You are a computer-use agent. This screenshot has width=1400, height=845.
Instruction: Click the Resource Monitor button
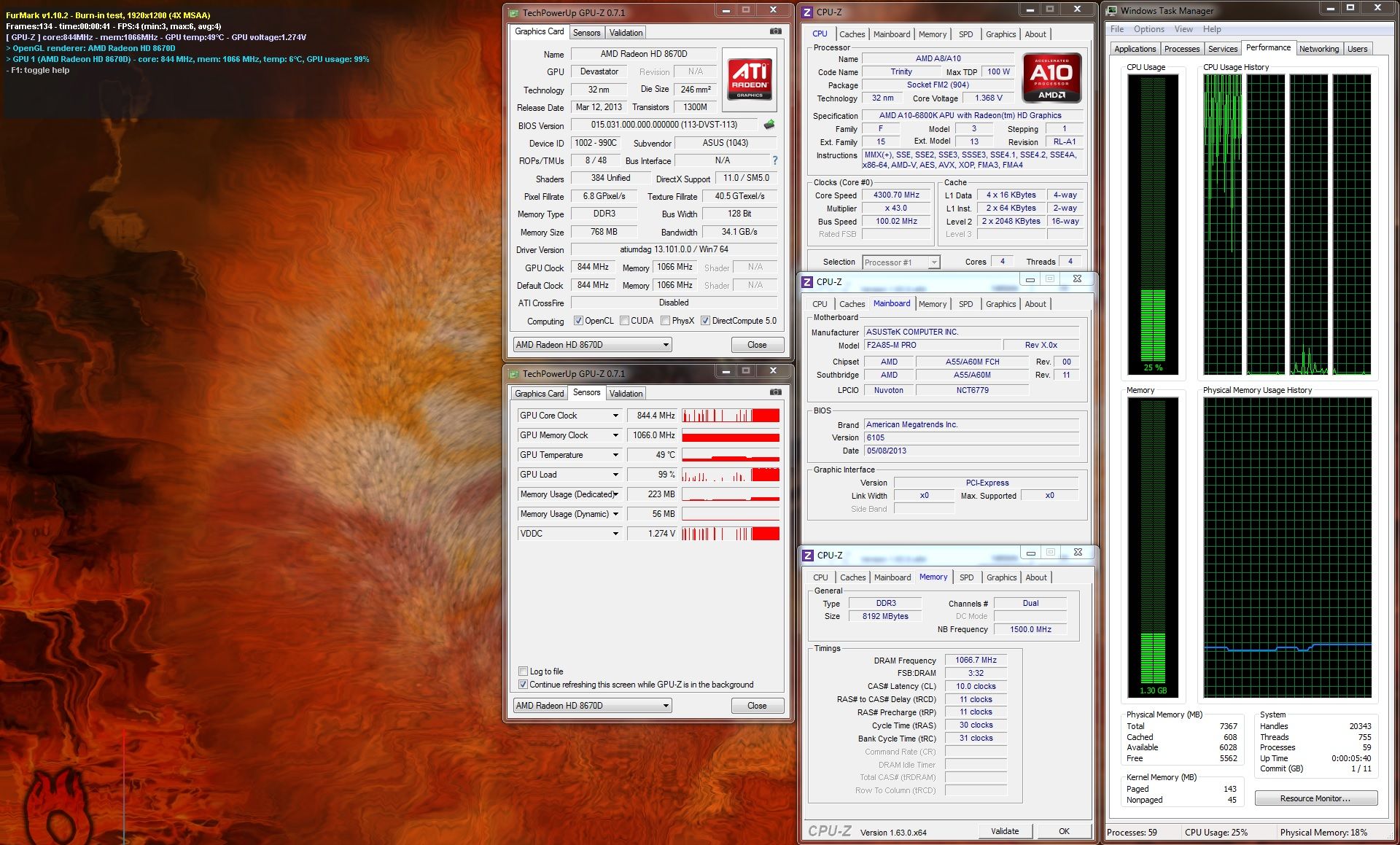pos(1315,798)
